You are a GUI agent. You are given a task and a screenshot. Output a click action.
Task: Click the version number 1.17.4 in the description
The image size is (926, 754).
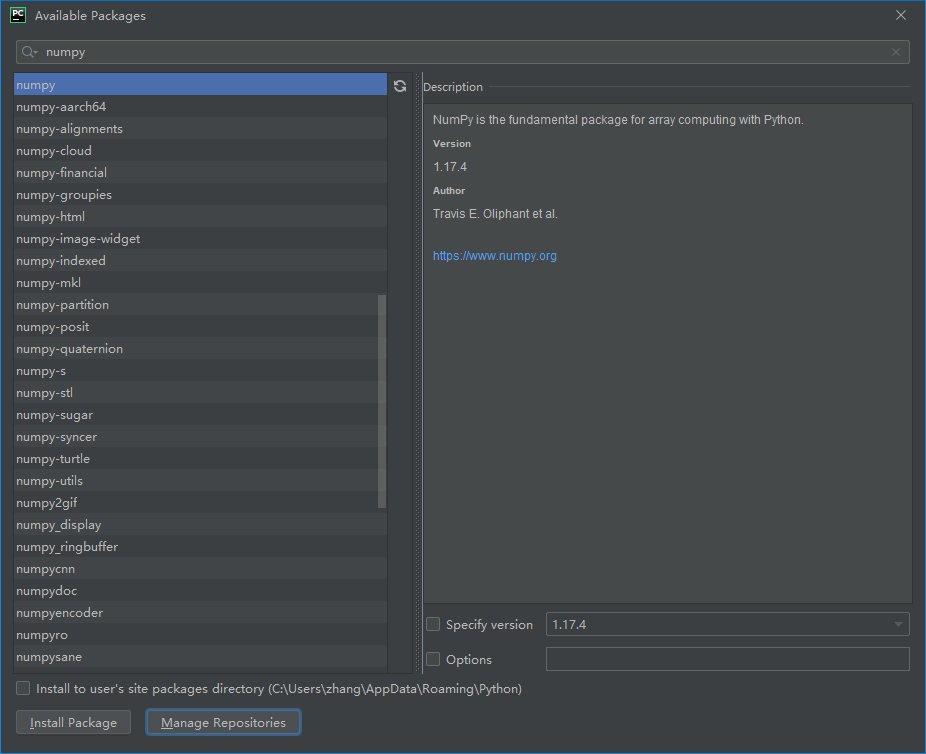449,167
